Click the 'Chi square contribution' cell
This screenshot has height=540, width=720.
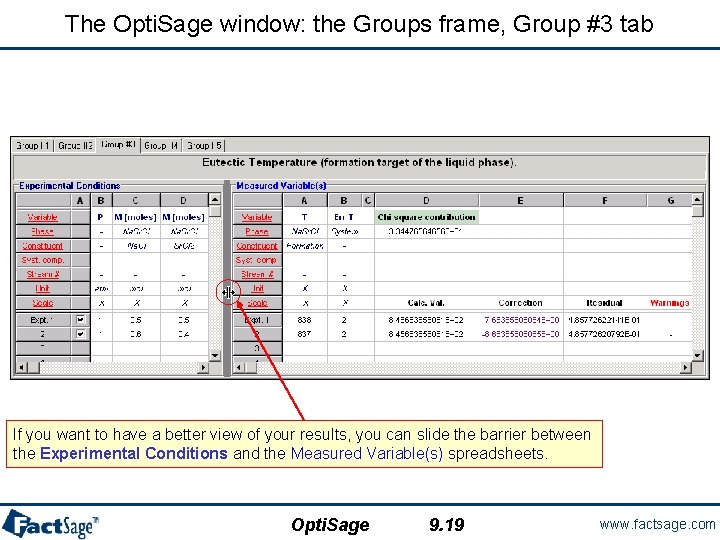pos(427,217)
